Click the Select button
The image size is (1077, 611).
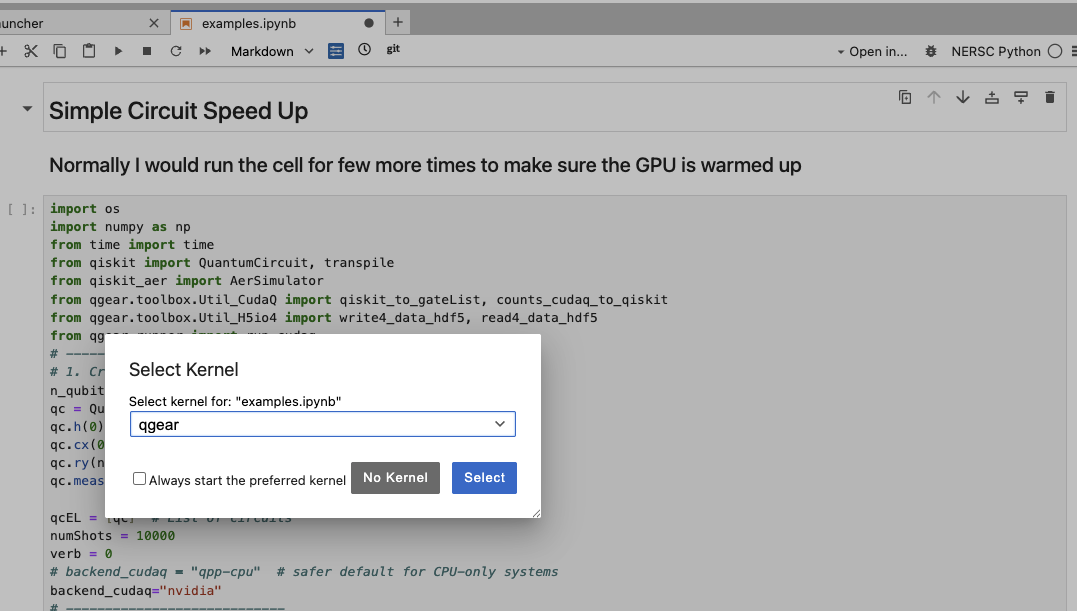pos(484,478)
